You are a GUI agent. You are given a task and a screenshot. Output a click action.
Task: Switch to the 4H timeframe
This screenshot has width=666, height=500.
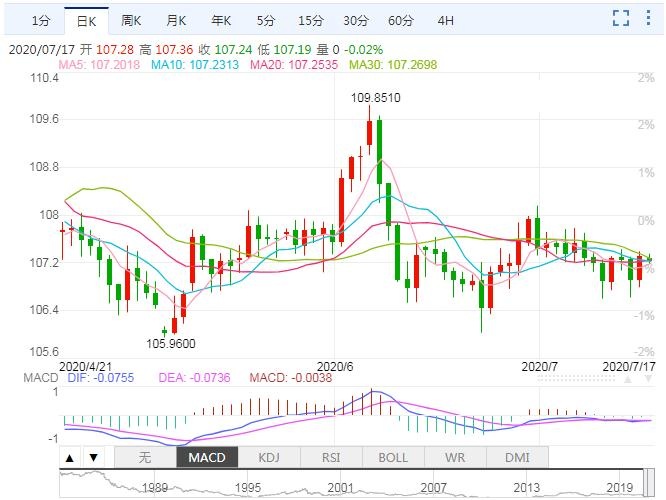(445, 20)
